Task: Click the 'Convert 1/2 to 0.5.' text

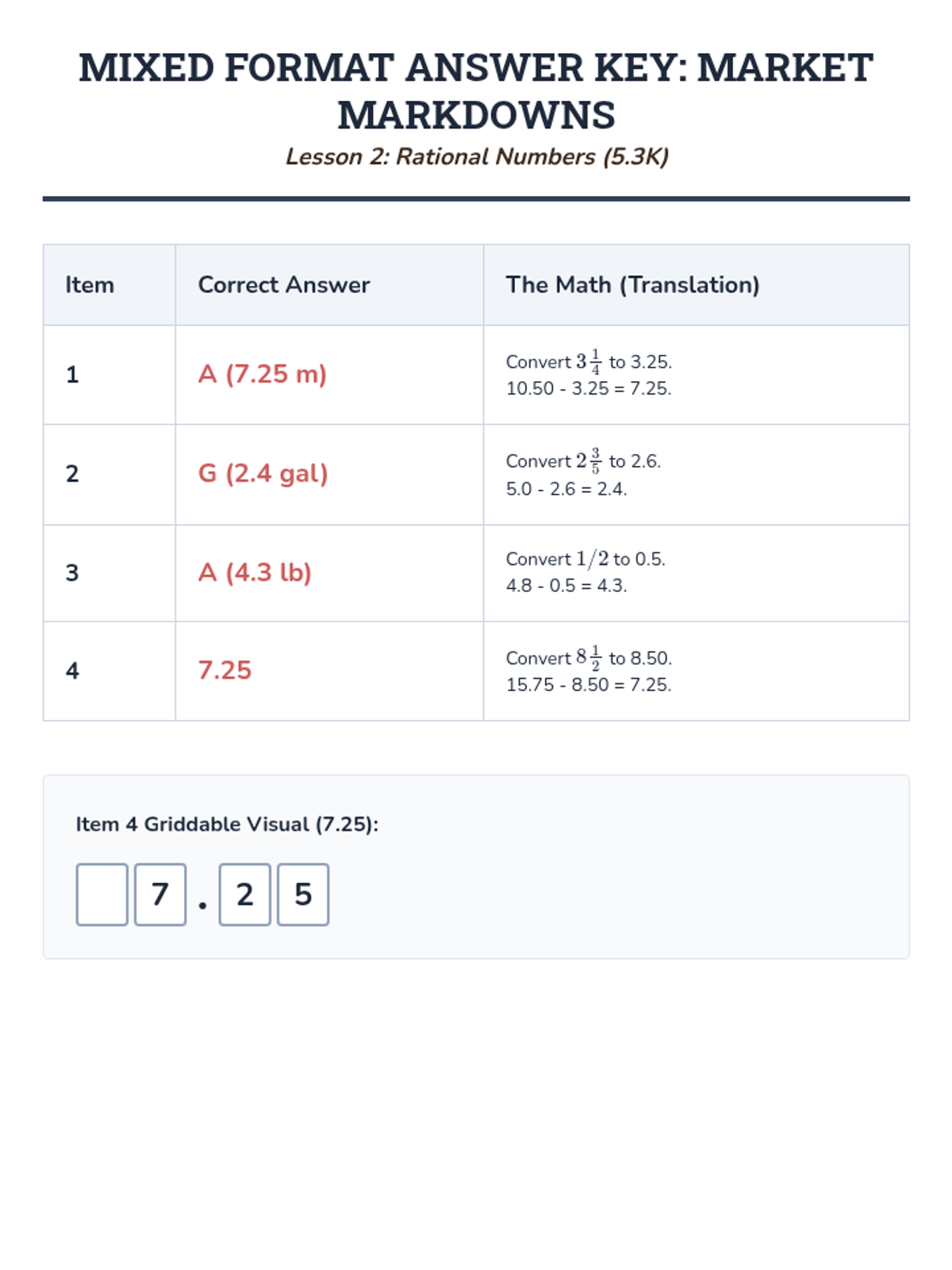Action: pyautogui.click(x=585, y=559)
